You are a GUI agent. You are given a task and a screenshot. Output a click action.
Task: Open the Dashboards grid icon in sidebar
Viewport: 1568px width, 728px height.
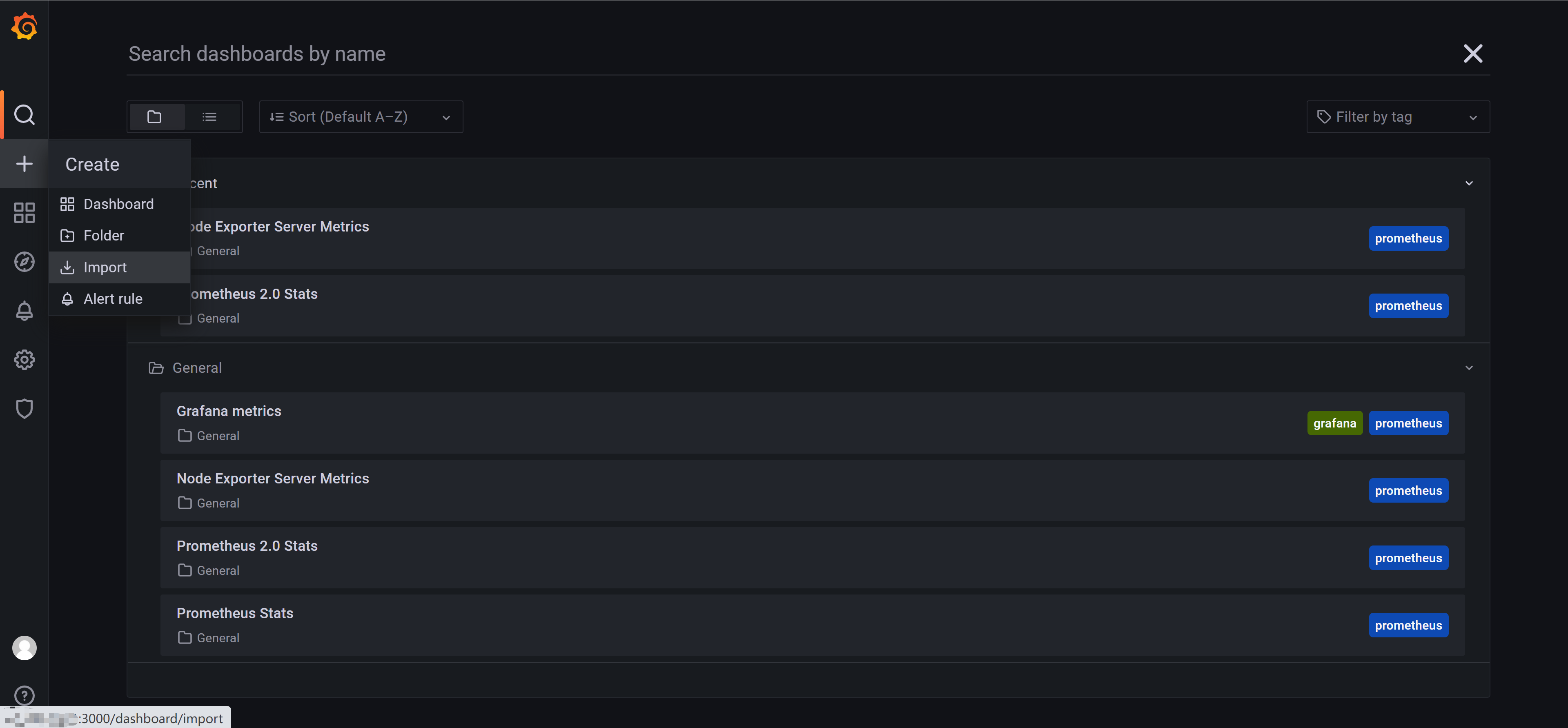(24, 212)
